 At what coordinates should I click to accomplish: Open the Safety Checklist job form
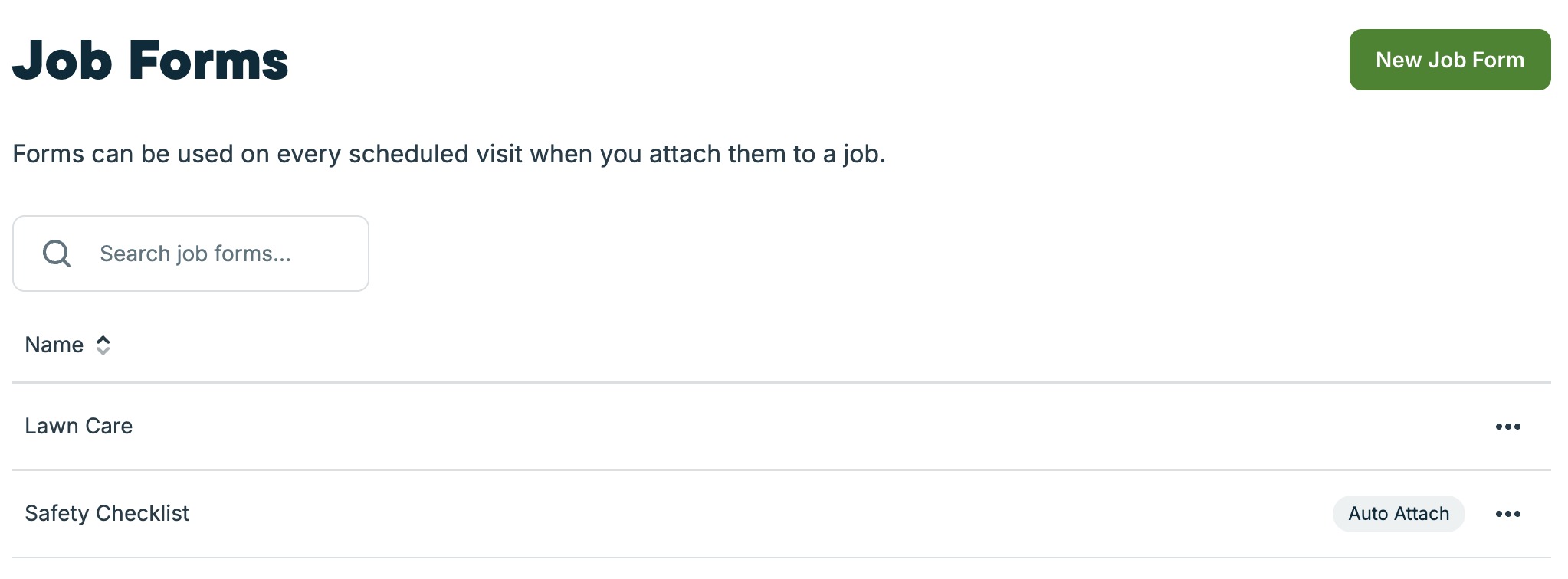[x=107, y=513]
